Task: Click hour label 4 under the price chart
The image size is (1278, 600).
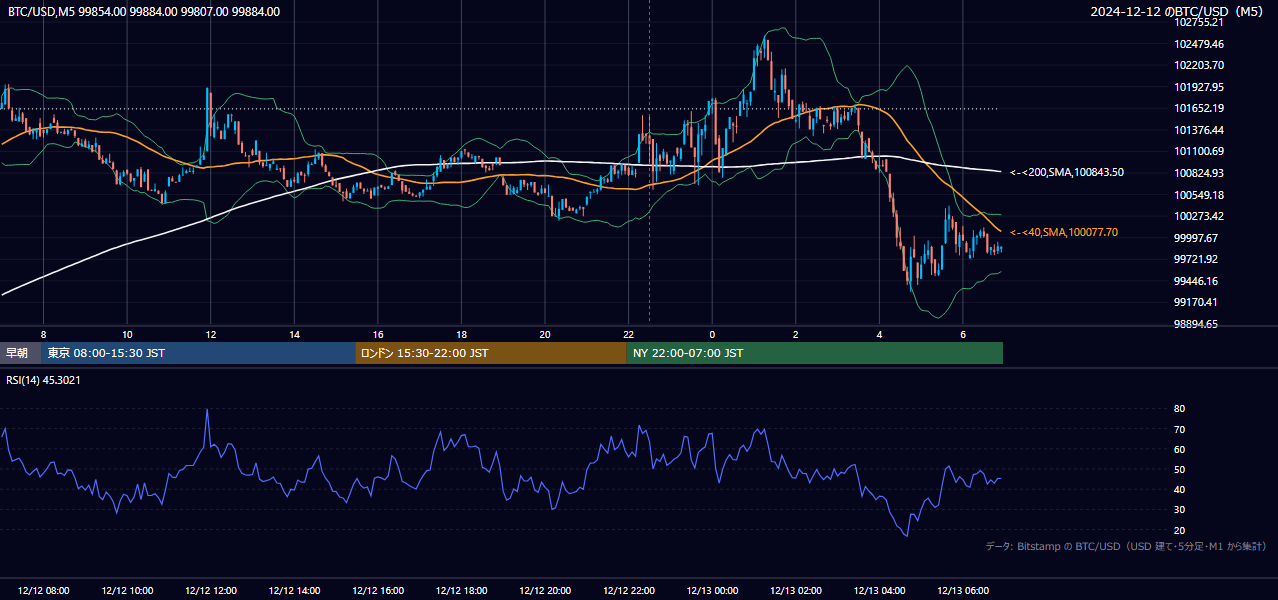Action: (880, 334)
